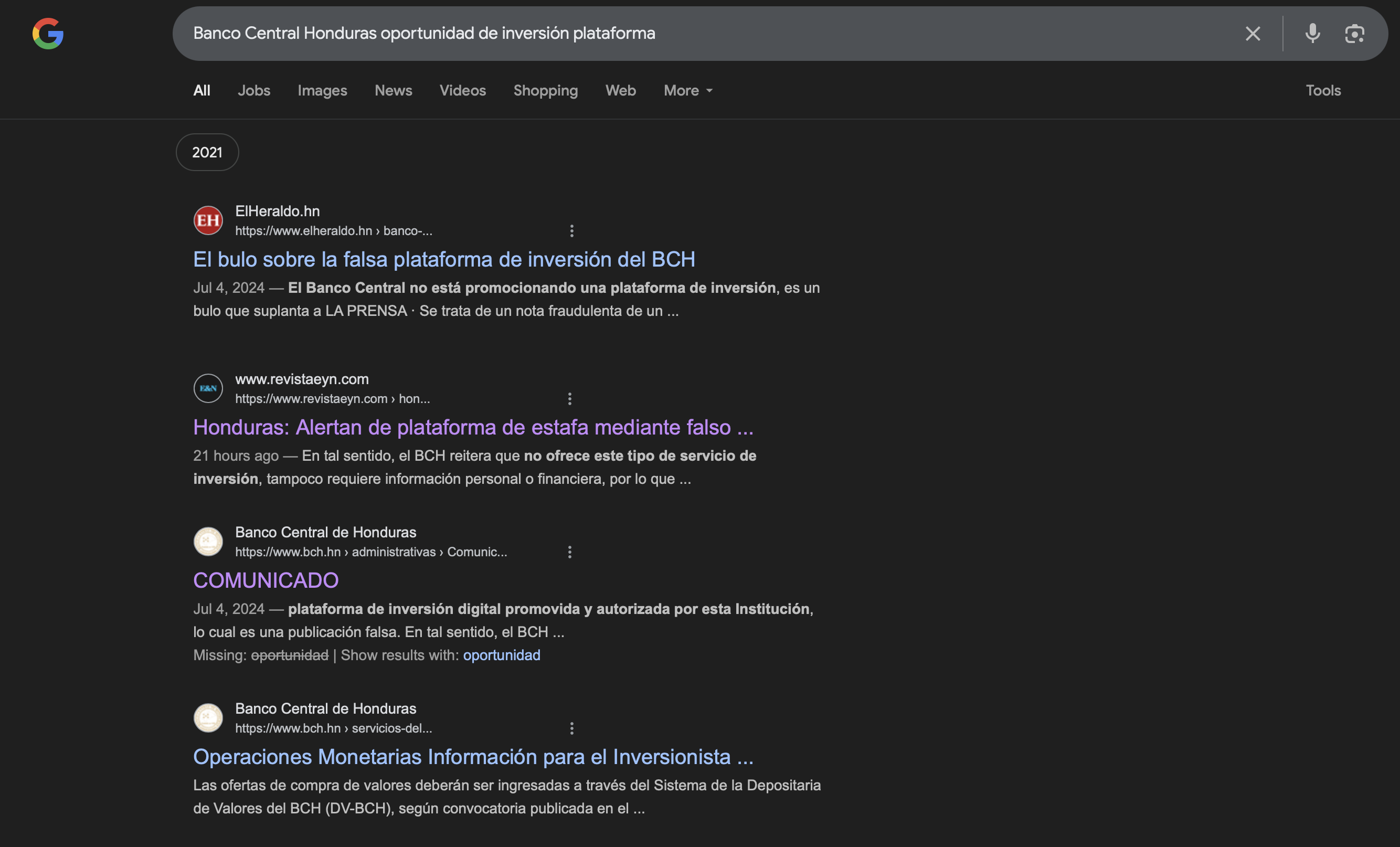Expand the More search filters dropdown
This screenshot has height=847, width=1400.
tap(687, 90)
